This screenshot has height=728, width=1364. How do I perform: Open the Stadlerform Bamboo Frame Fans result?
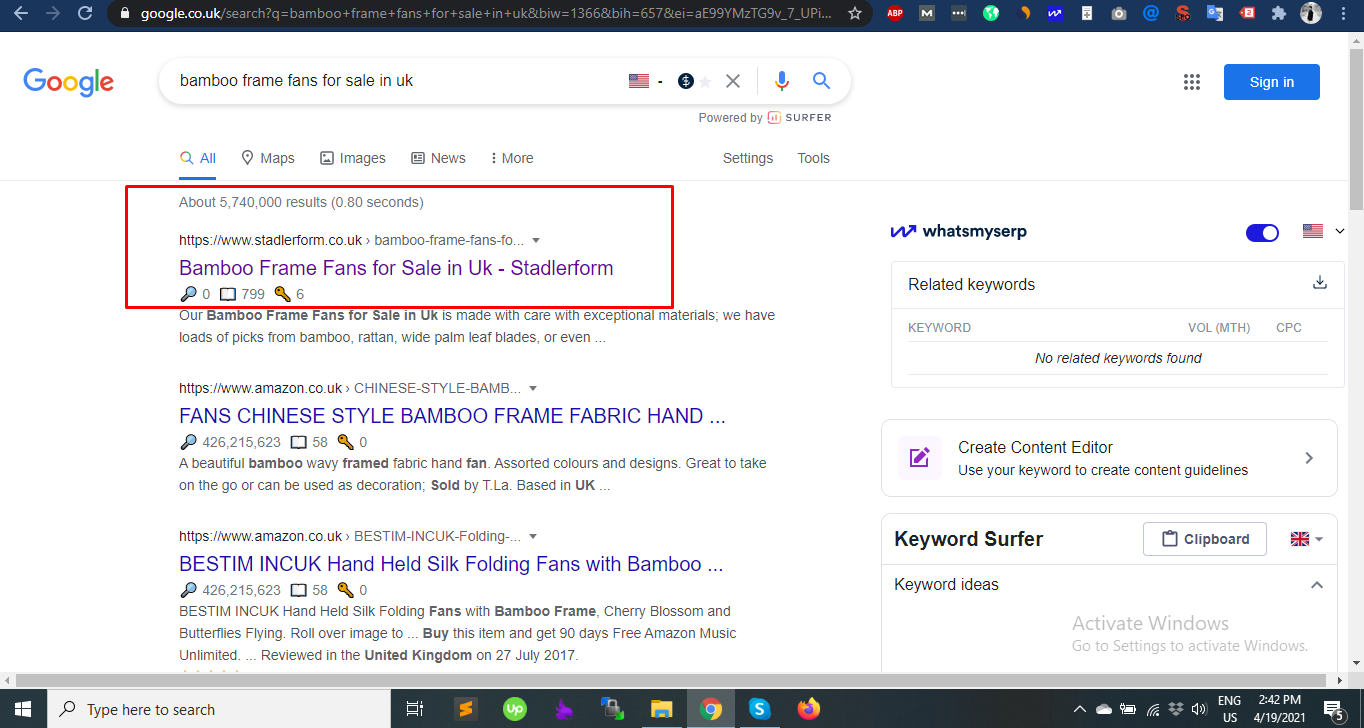pos(396,268)
